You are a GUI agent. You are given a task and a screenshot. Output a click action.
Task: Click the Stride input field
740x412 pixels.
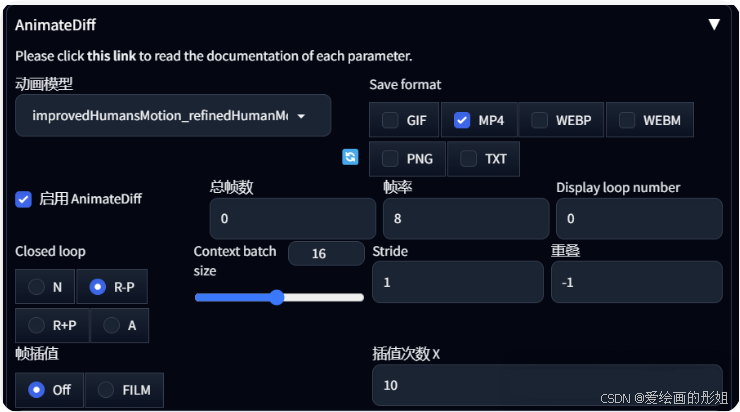[458, 282]
